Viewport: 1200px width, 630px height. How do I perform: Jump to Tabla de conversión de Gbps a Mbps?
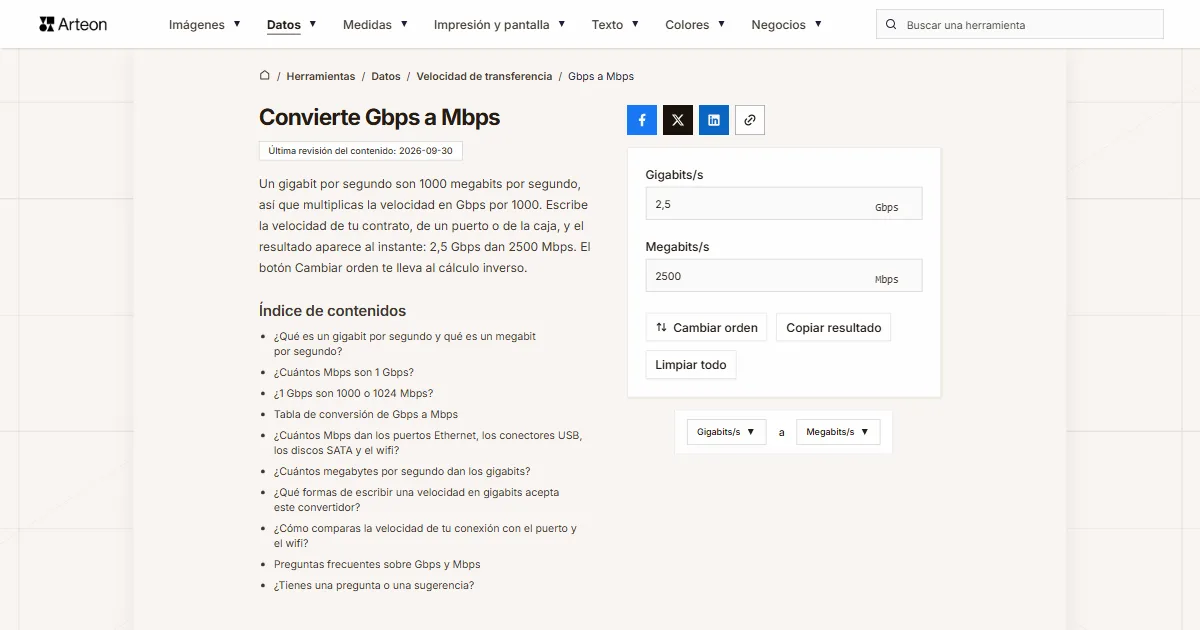(366, 414)
